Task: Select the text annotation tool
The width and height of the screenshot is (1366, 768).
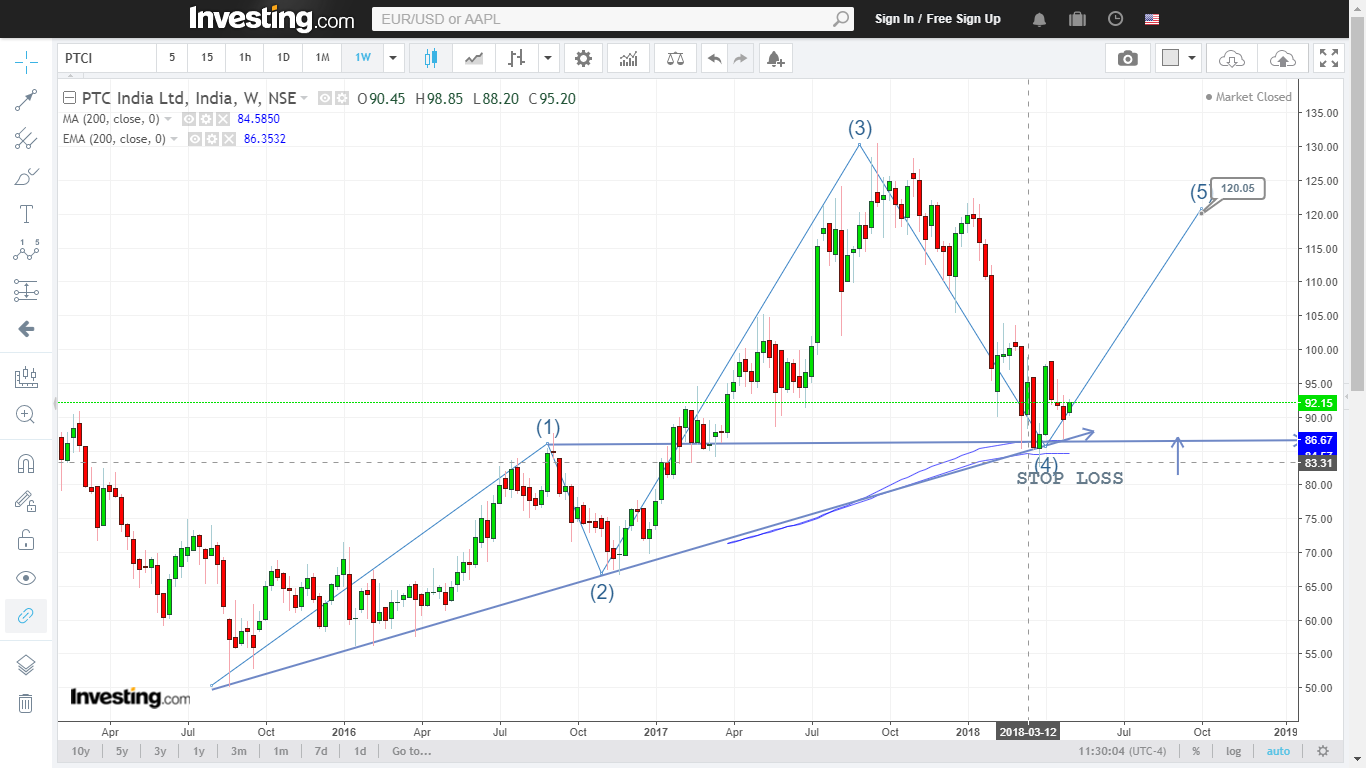Action: 26,214
